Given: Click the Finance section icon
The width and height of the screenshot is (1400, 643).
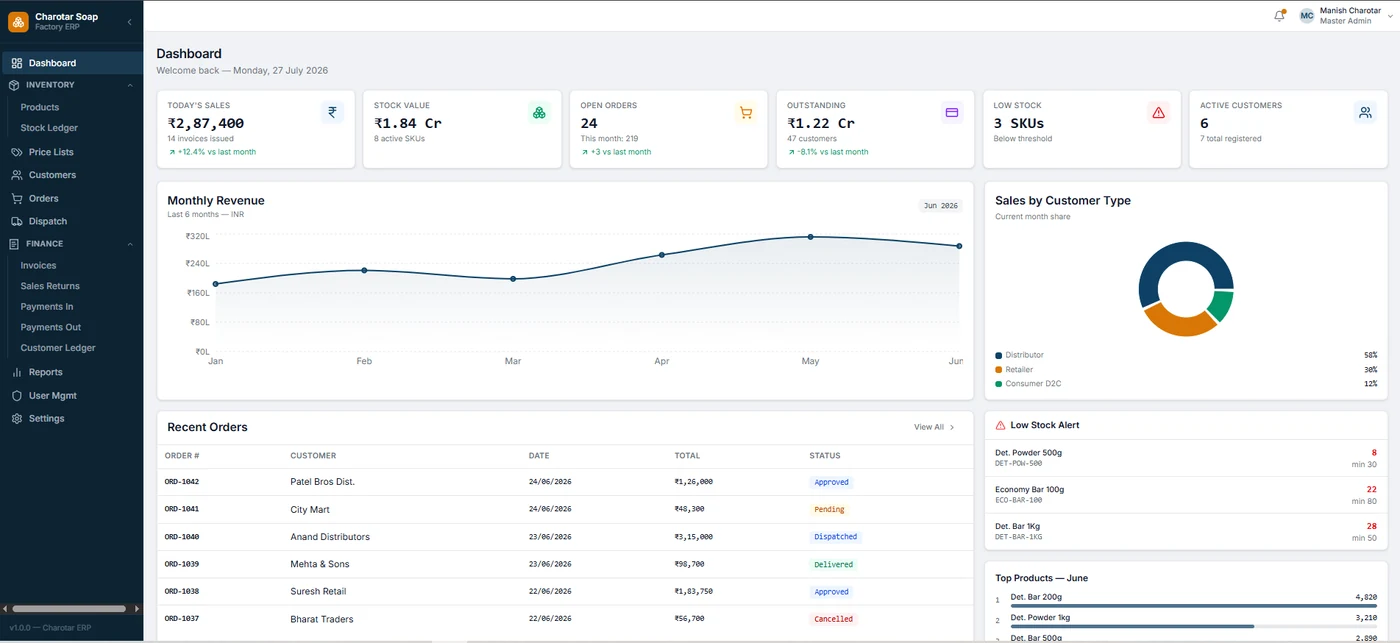Looking at the screenshot, I should pos(14,243).
